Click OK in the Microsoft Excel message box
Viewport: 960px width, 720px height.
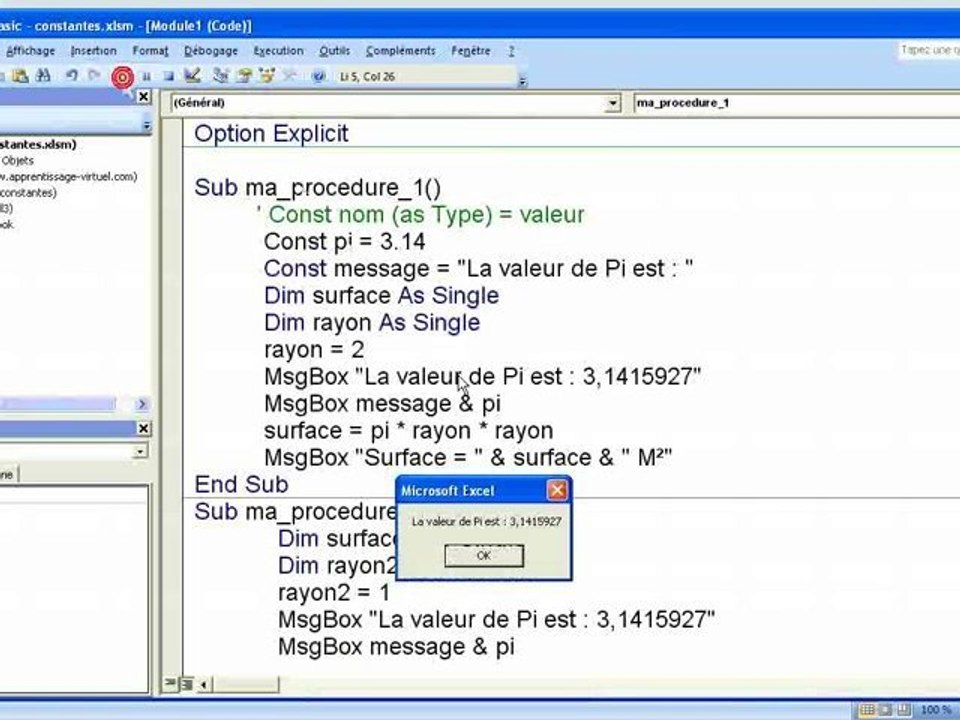pos(484,556)
